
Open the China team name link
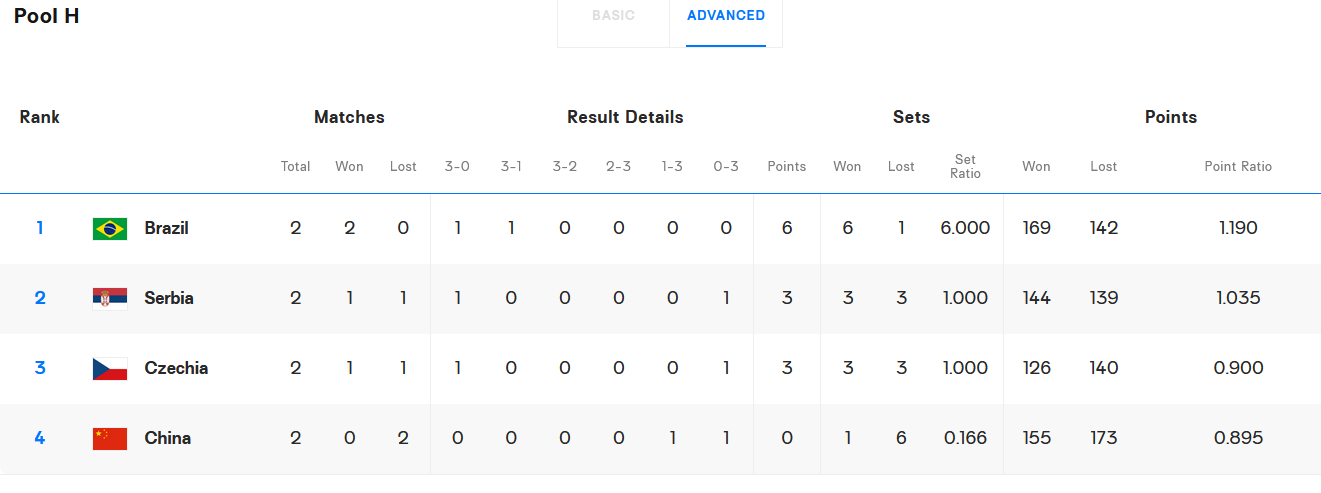(x=167, y=438)
